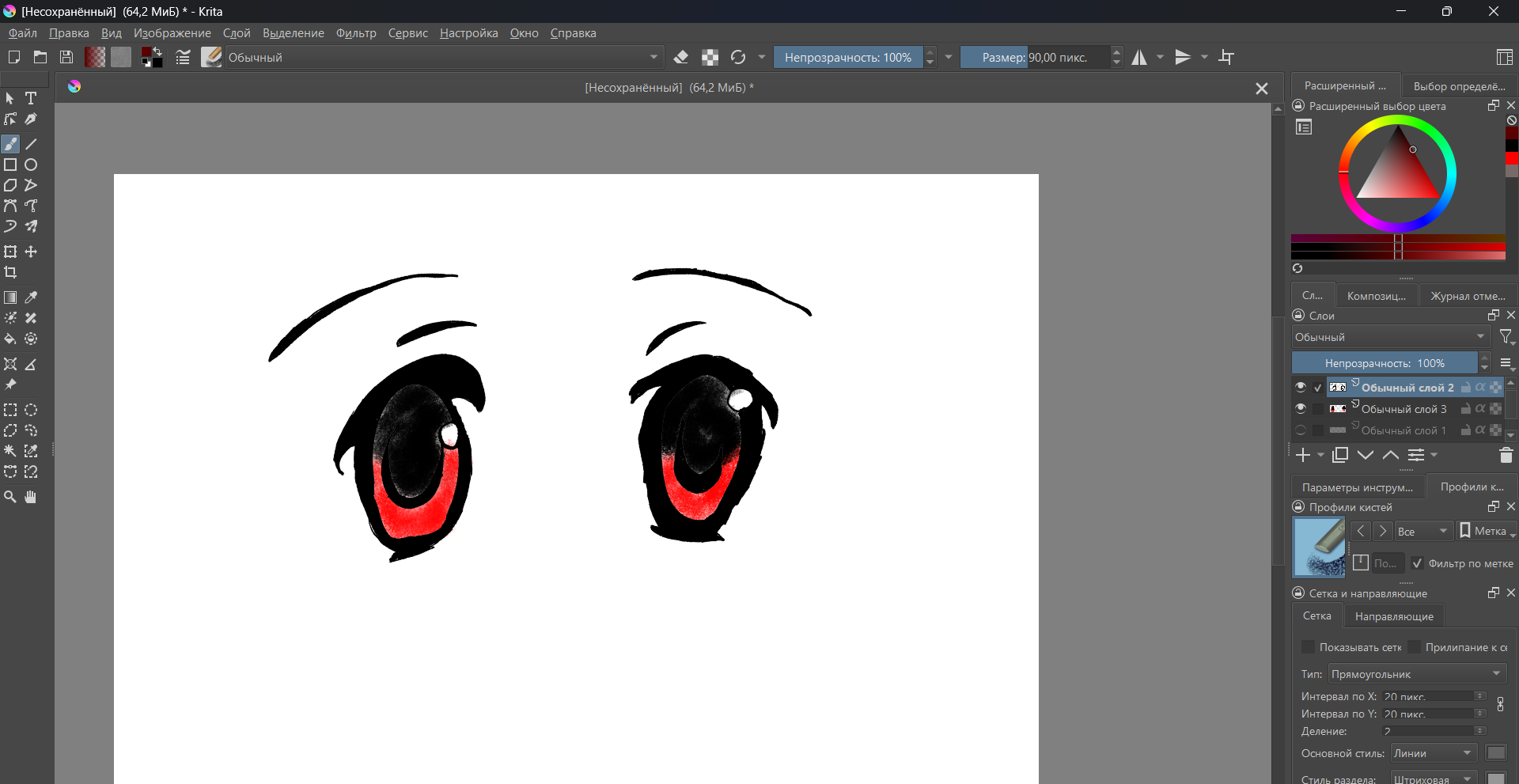This screenshot has height=784, width=1519.
Task: Open the Фильтр menu
Action: pos(355,33)
